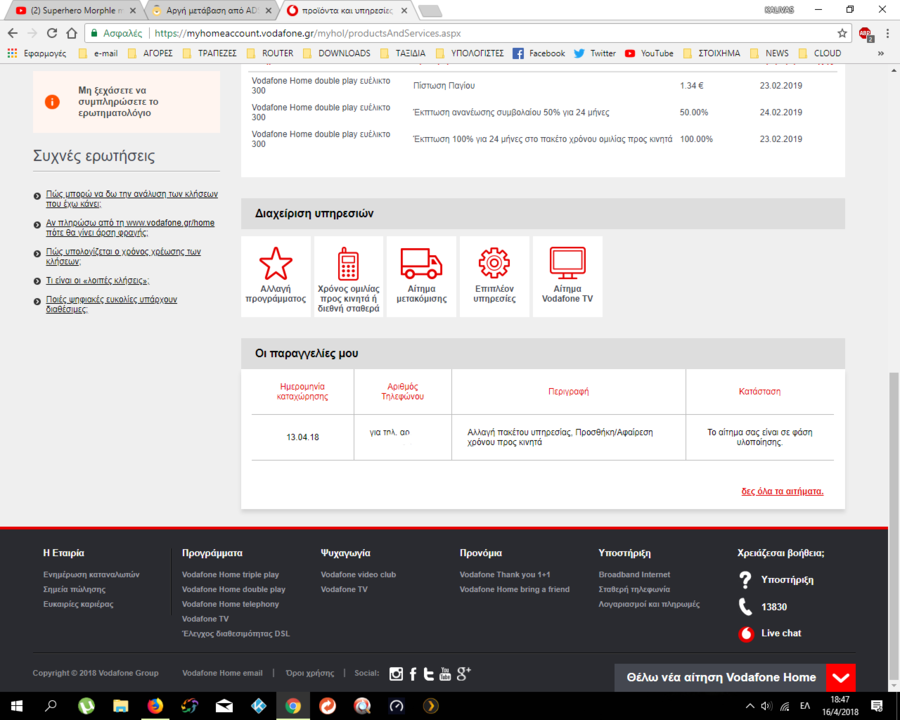
Task: Open Vodafone Instagram social icon in footer
Action: [396, 673]
